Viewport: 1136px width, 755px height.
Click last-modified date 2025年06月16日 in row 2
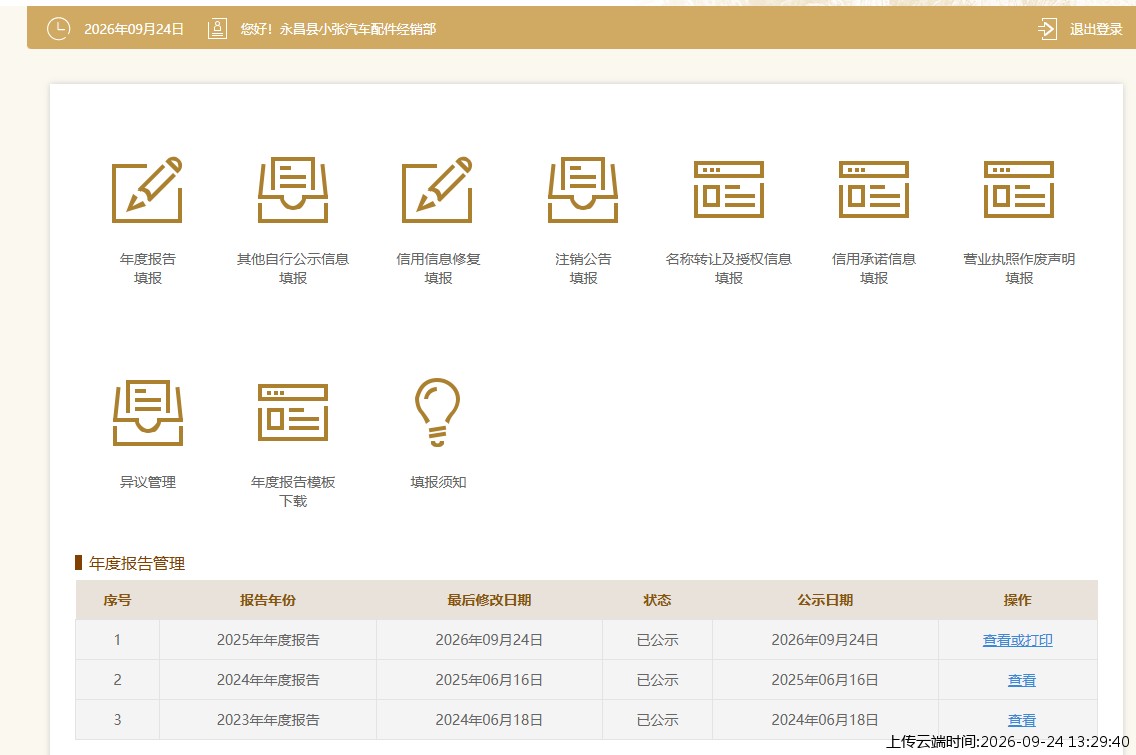(489, 680)
